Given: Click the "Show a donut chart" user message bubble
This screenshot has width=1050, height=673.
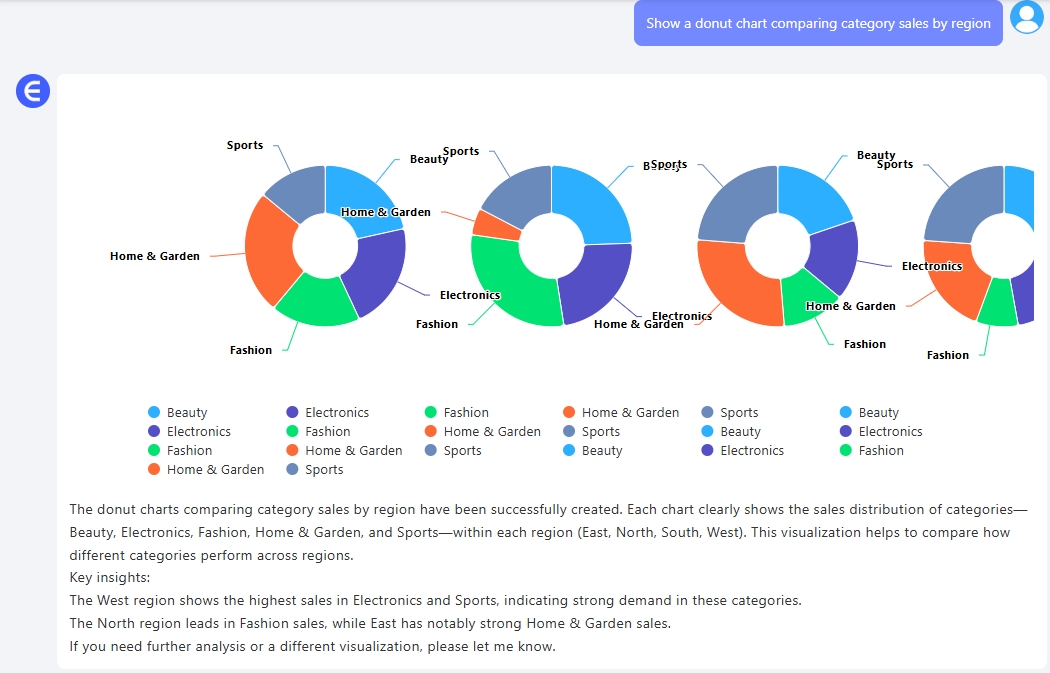Looking at the screenshot, I should pos(818,24).
